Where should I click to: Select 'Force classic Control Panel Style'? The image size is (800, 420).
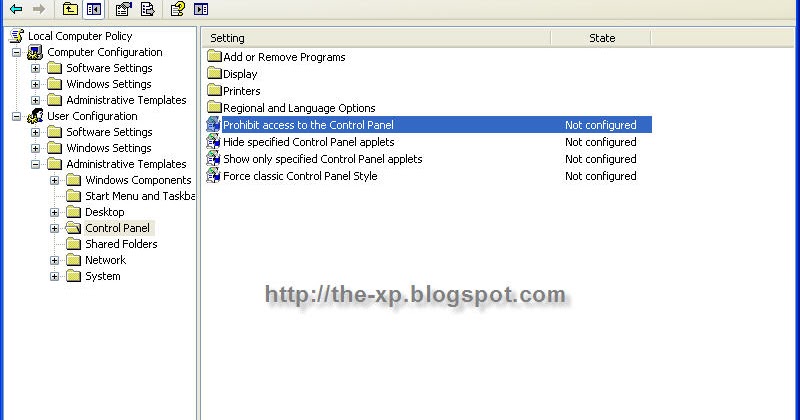pos(300,176)
